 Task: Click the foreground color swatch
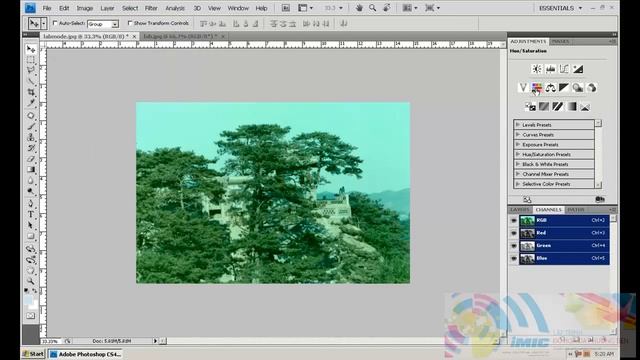pyautogui.click(x=28, y=300)
